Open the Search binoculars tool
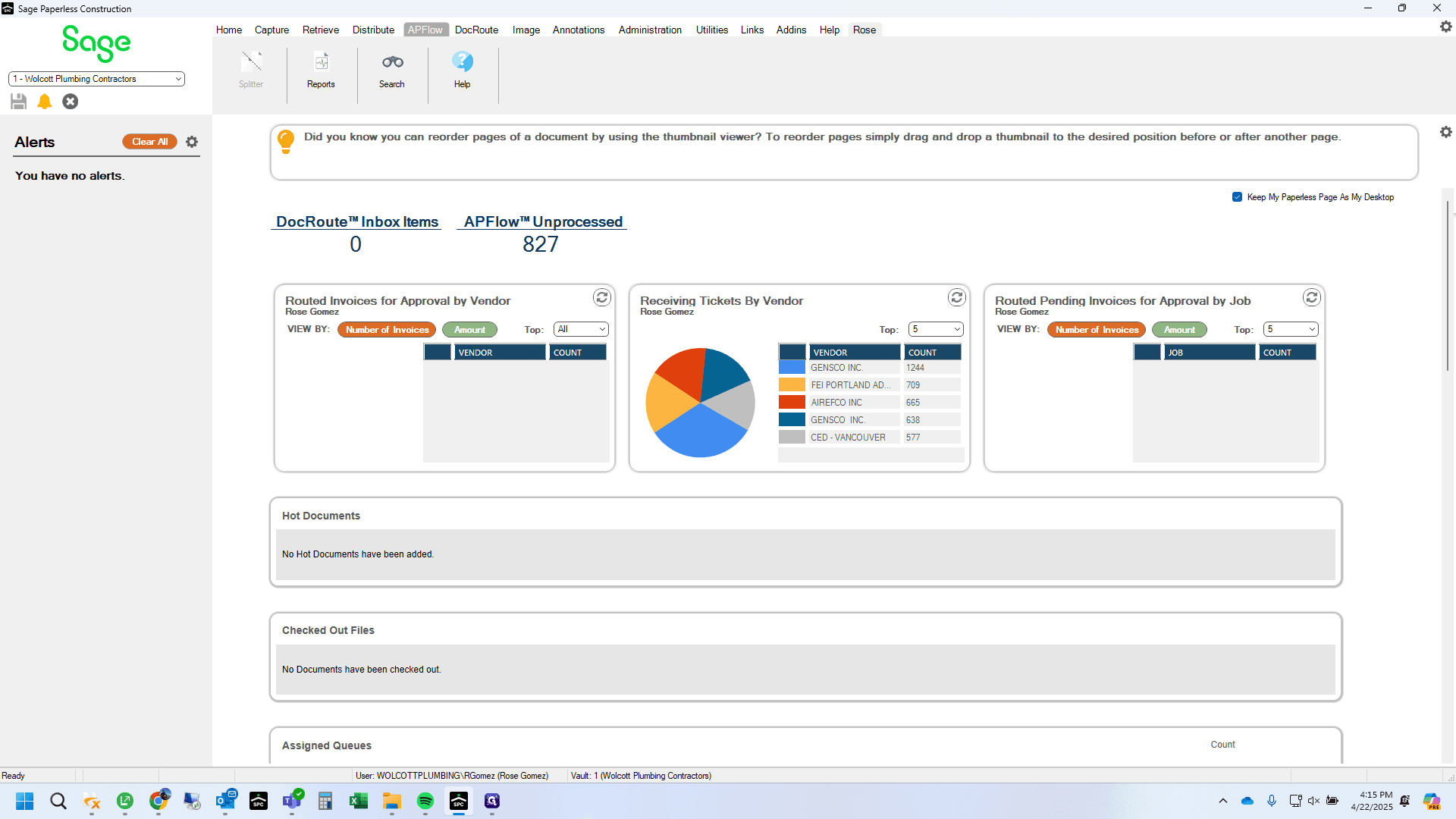The width and height of the screenshot is (1456, 819). point(392,70)
